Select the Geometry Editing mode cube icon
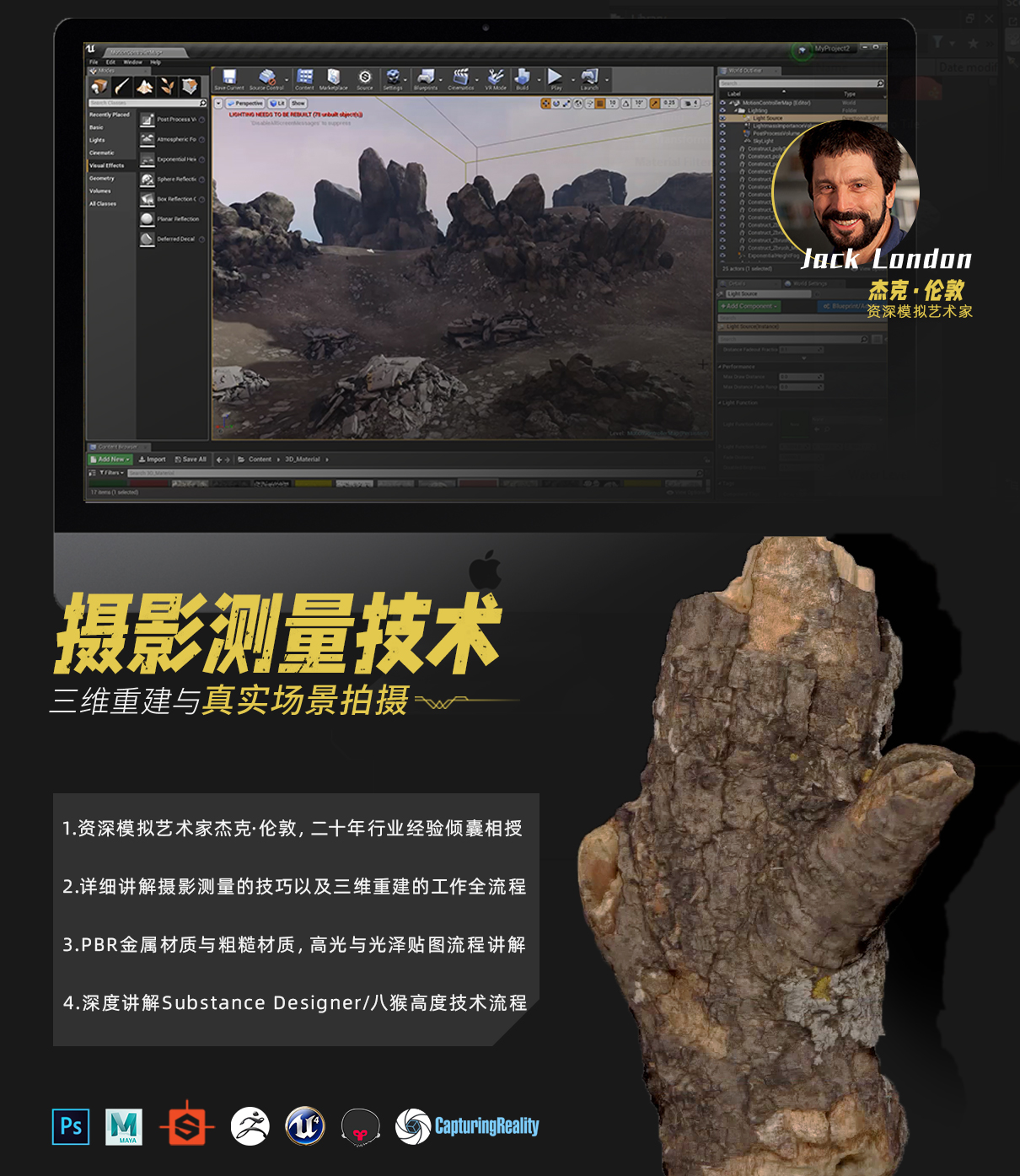 (x=190, y=86)
